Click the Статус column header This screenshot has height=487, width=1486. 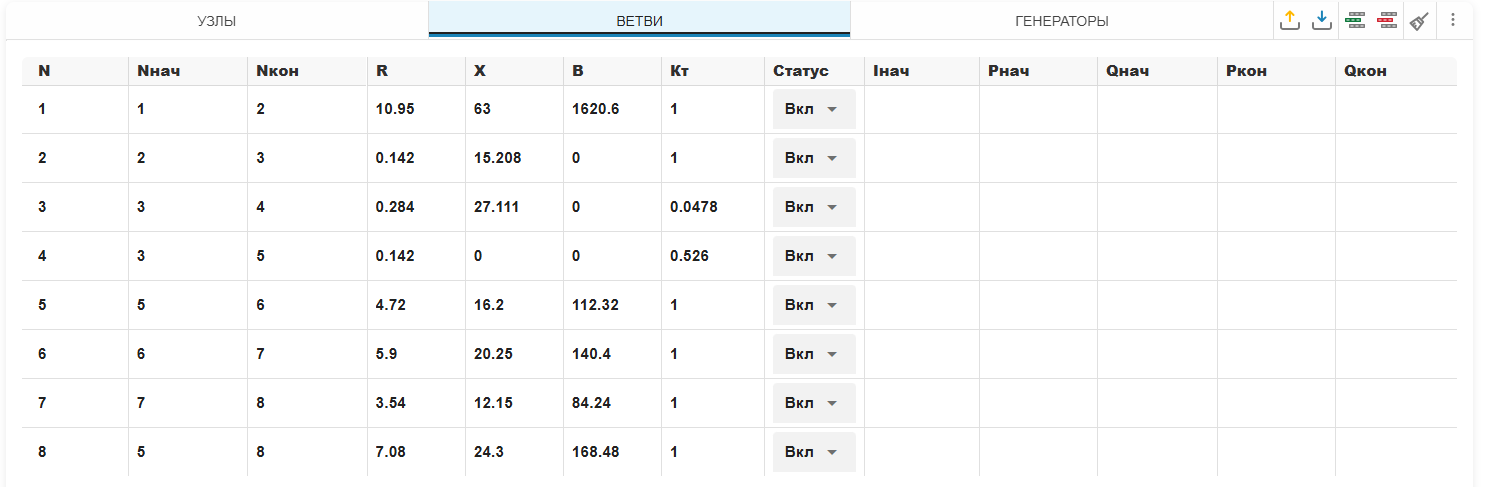pyautogui.click(x=801, y=71)
